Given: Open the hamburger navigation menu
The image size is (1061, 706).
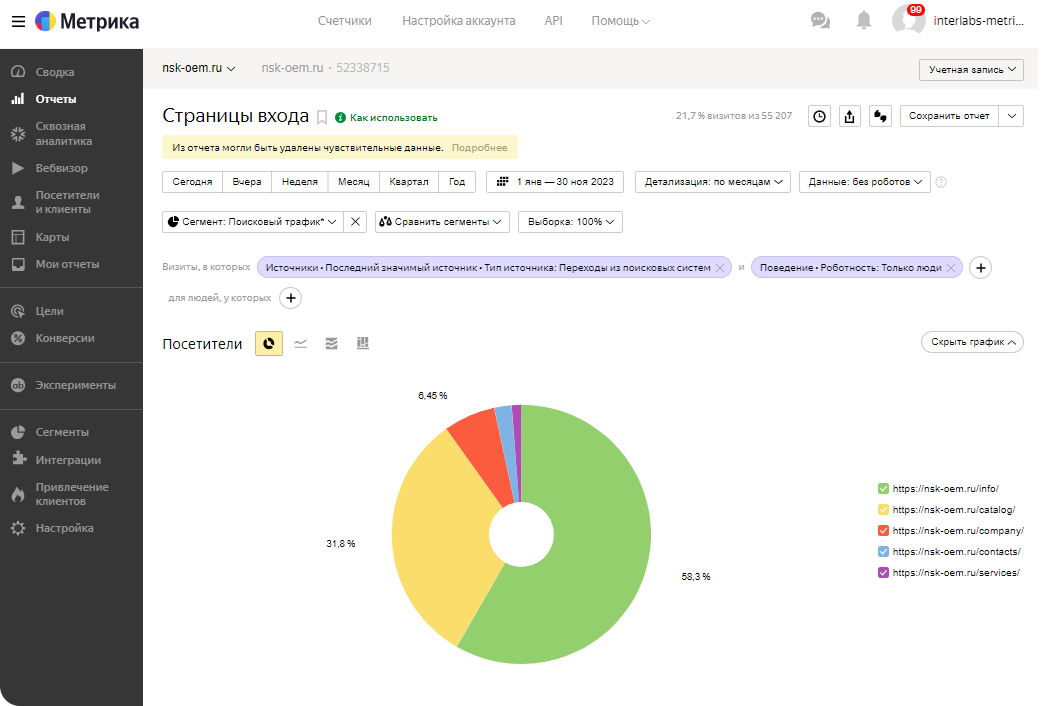Looking at the screenshot, I should click(18, 22).
